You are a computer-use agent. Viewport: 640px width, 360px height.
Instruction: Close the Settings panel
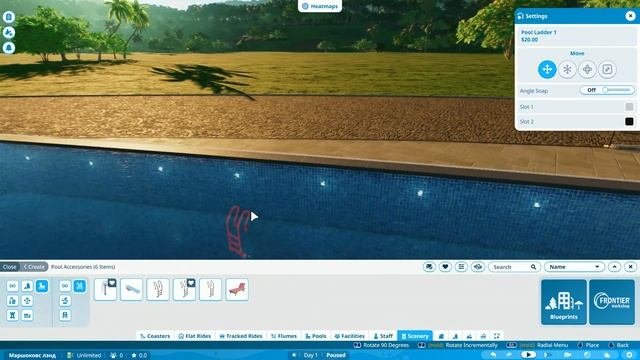[x=630, y=16]
